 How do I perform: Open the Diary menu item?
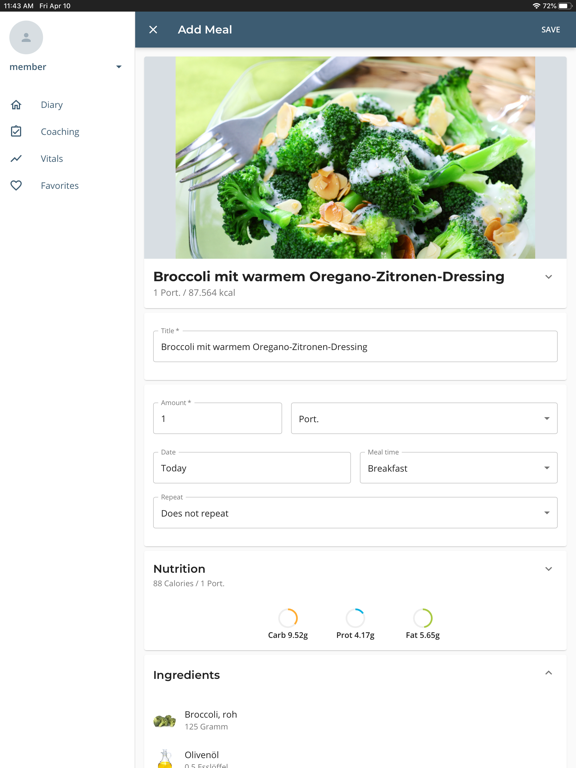pyautogui.click(x=51, y=105)
